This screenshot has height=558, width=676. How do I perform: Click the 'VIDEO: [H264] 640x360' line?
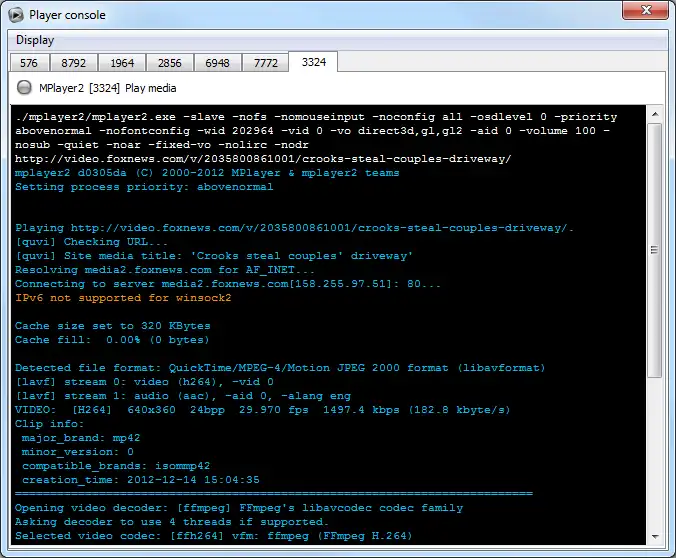pyautogui.click(x=263, y=410)
